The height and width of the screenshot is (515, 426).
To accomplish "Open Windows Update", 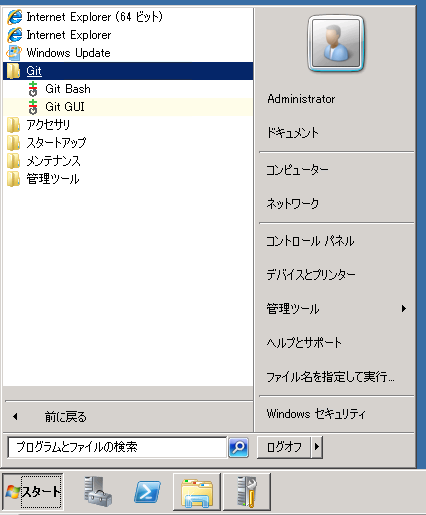I will 128,53.
